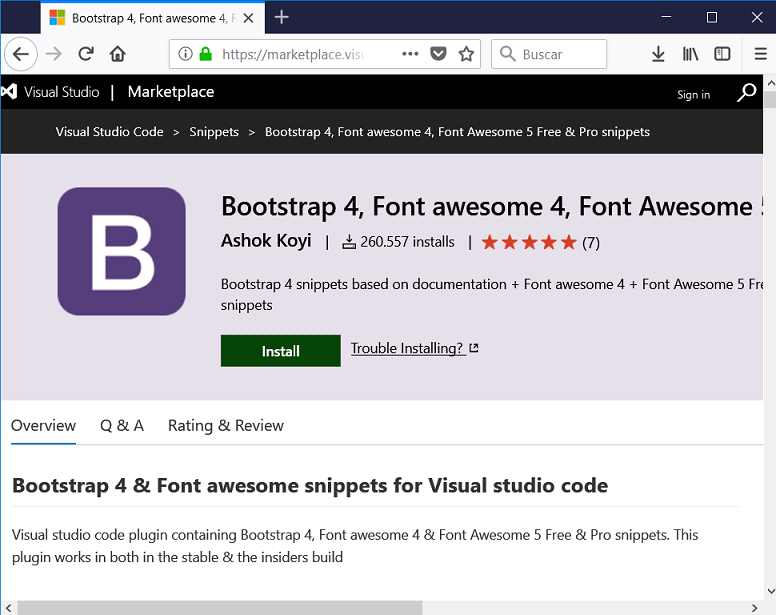Open the Snippets breadcrumb category

coord(214,132)
